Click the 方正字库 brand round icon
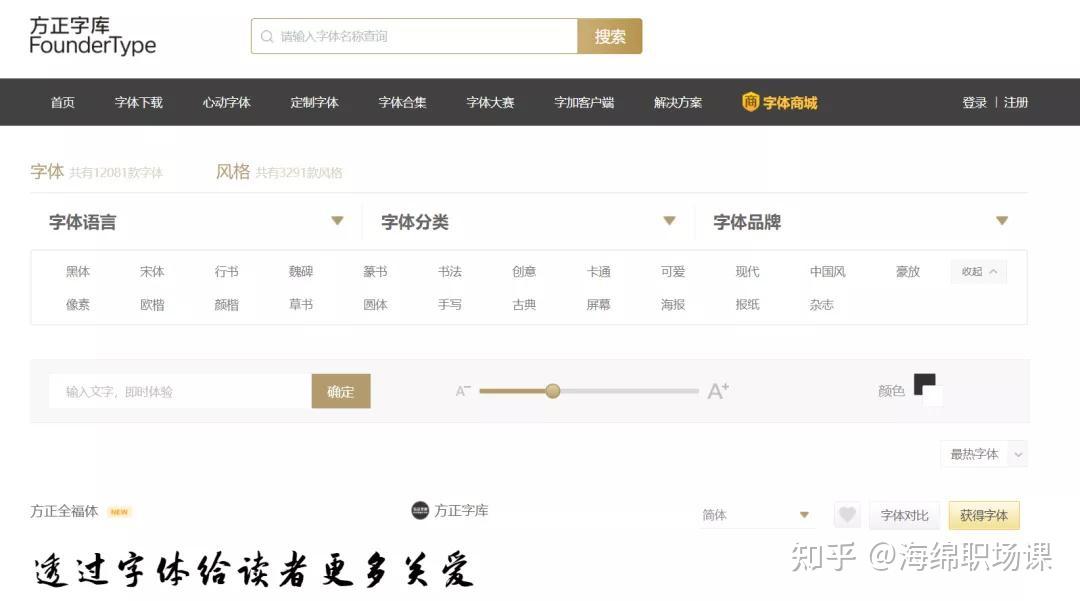 coord(419,510)
